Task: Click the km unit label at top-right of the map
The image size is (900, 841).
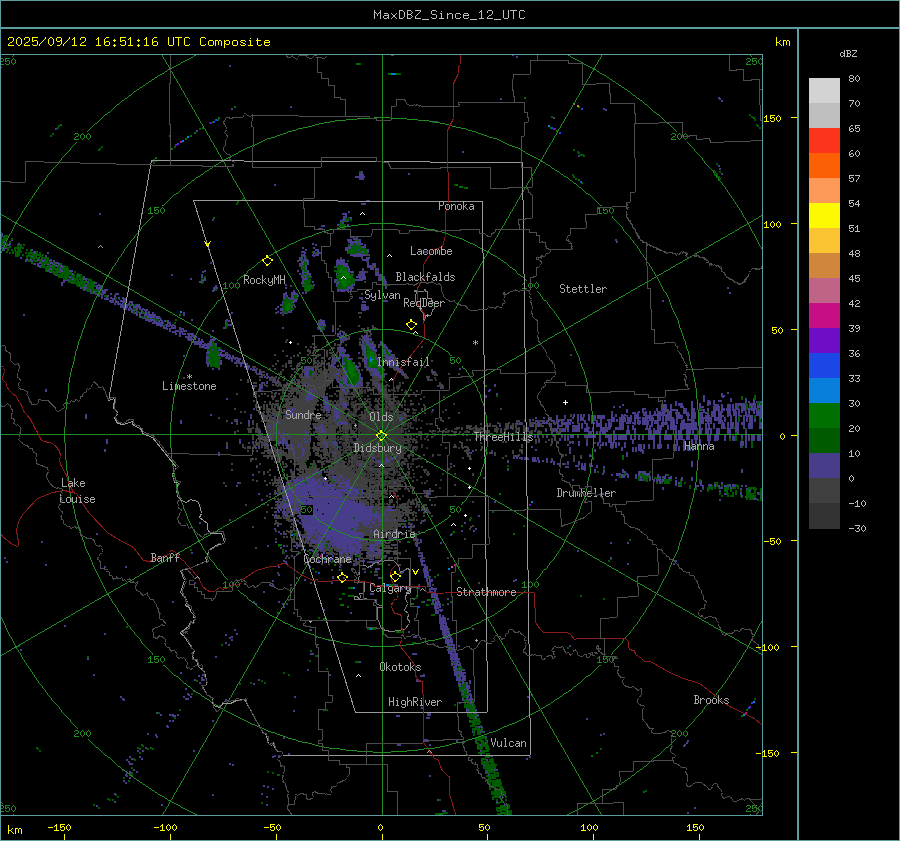Action: pos(782,42)
